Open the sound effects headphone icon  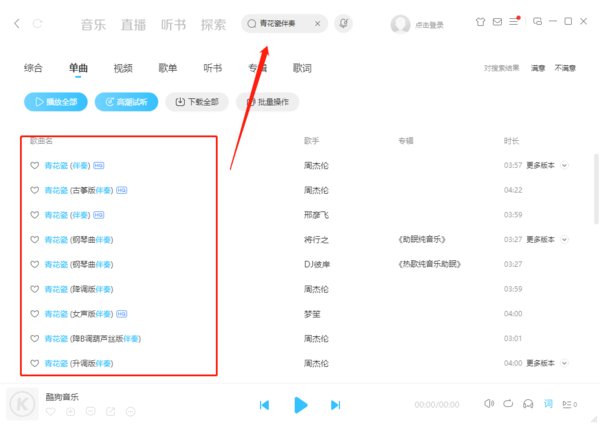click(528, 404)
